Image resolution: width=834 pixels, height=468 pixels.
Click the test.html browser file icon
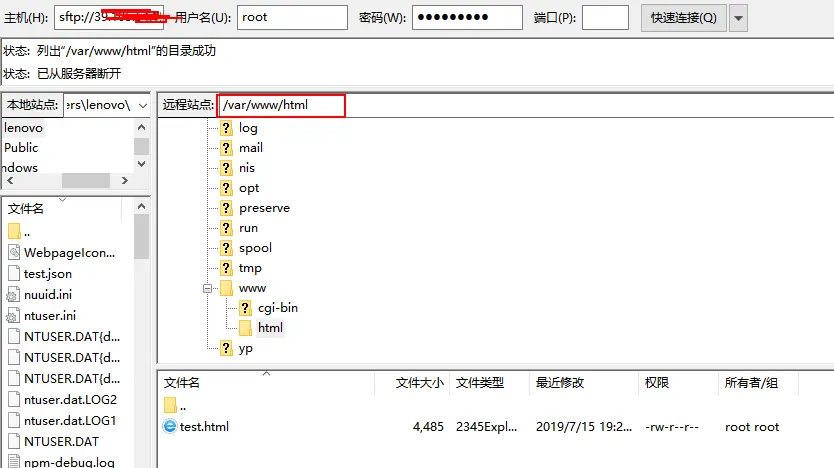click(x=170, y=426)
